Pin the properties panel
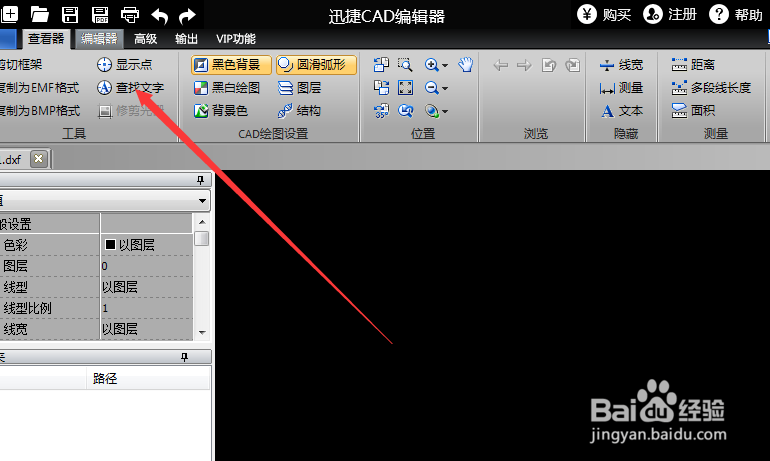The width and height of the screenshot is (770, 461). 200,180
